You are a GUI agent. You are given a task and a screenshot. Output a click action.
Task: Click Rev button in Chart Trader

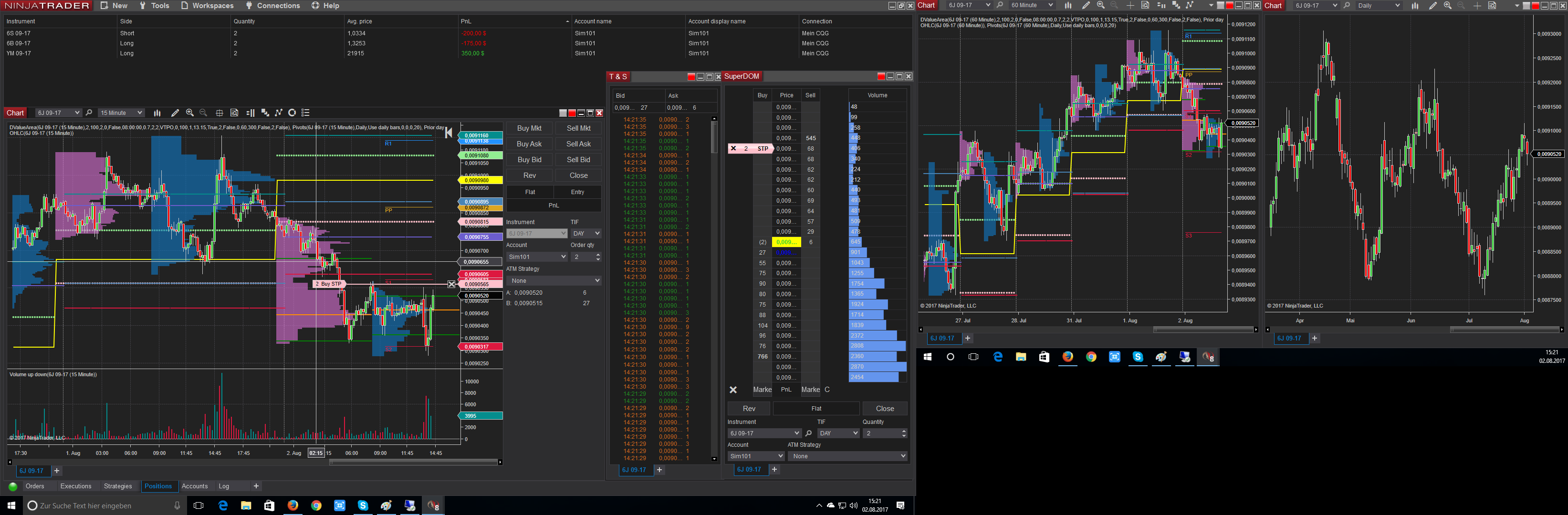[529, 176]
